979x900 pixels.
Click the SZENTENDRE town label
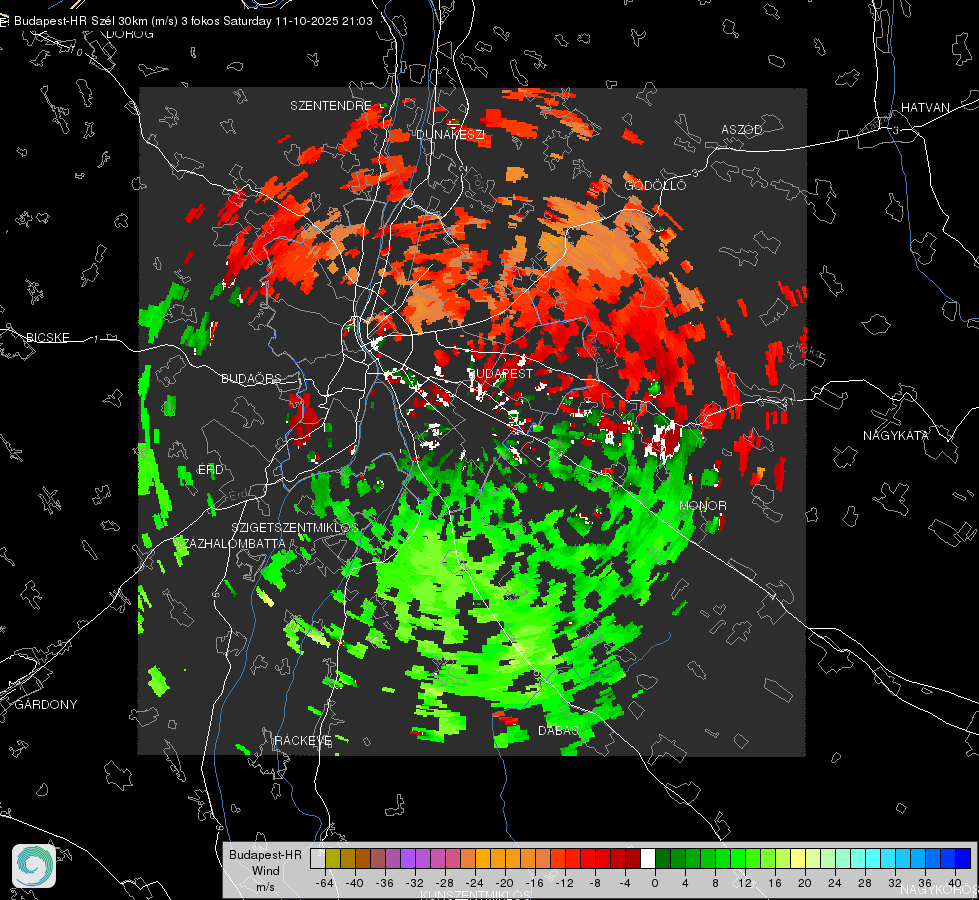point(331,106)
